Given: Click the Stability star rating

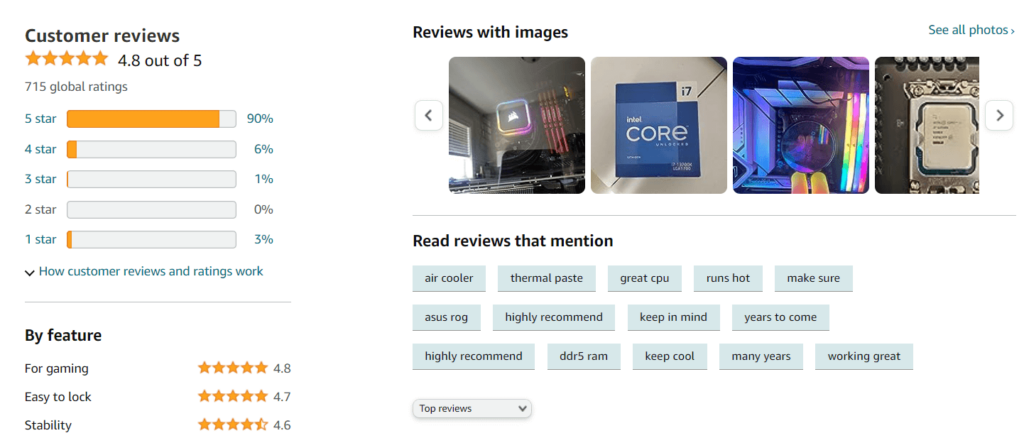Looking at the screenshot, I should (232, 425).
